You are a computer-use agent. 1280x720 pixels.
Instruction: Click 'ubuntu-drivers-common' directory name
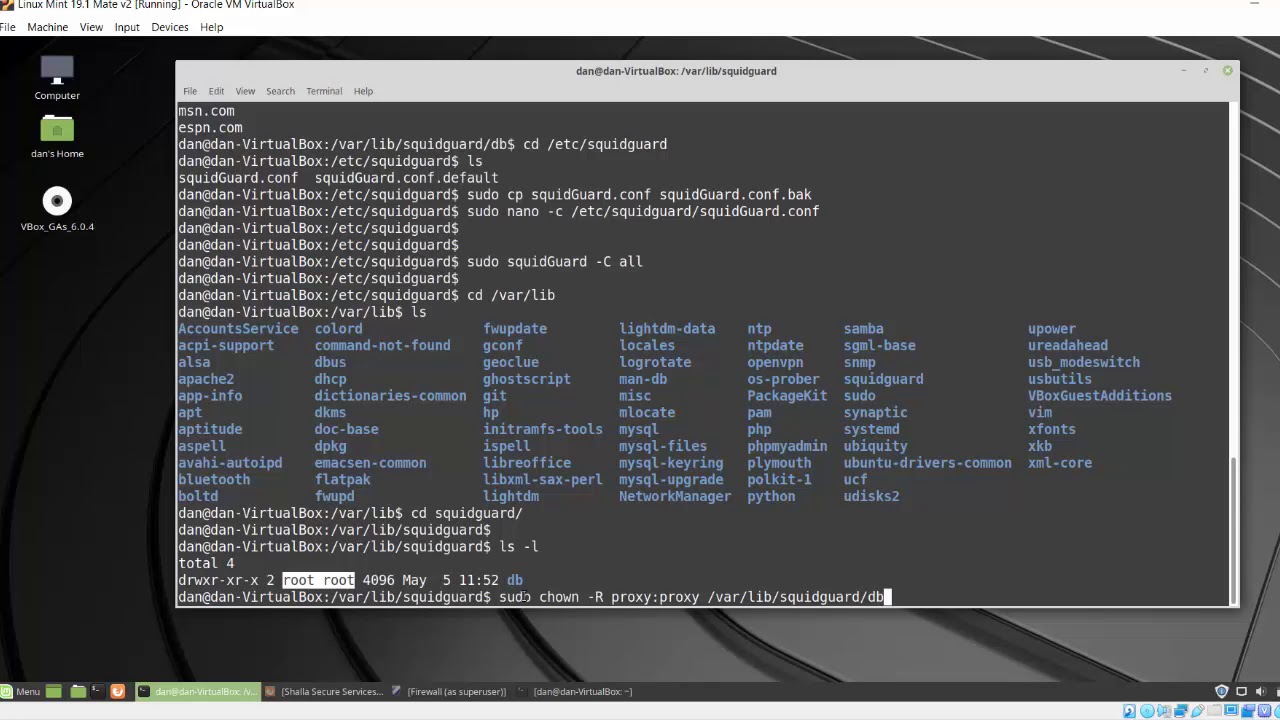point(927,463)
